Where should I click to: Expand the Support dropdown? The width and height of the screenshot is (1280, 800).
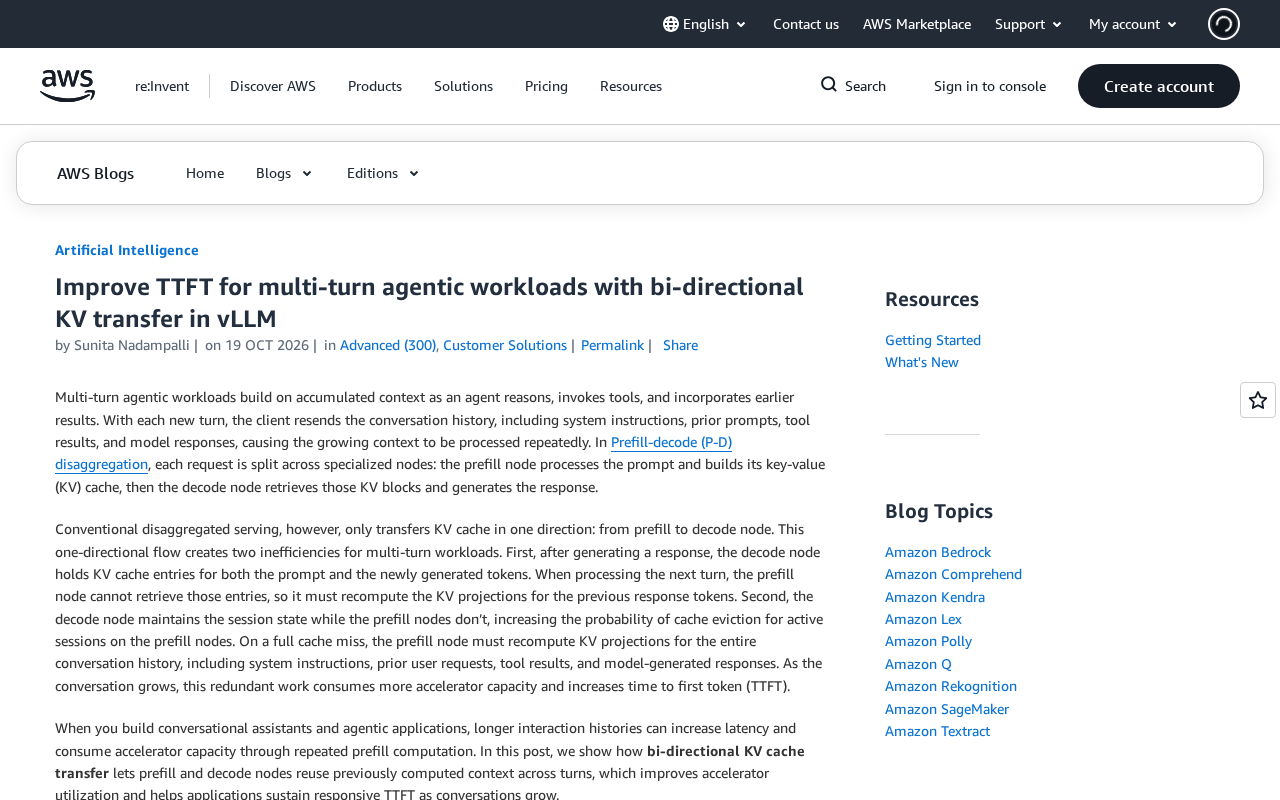click(x=1028, y=24)
